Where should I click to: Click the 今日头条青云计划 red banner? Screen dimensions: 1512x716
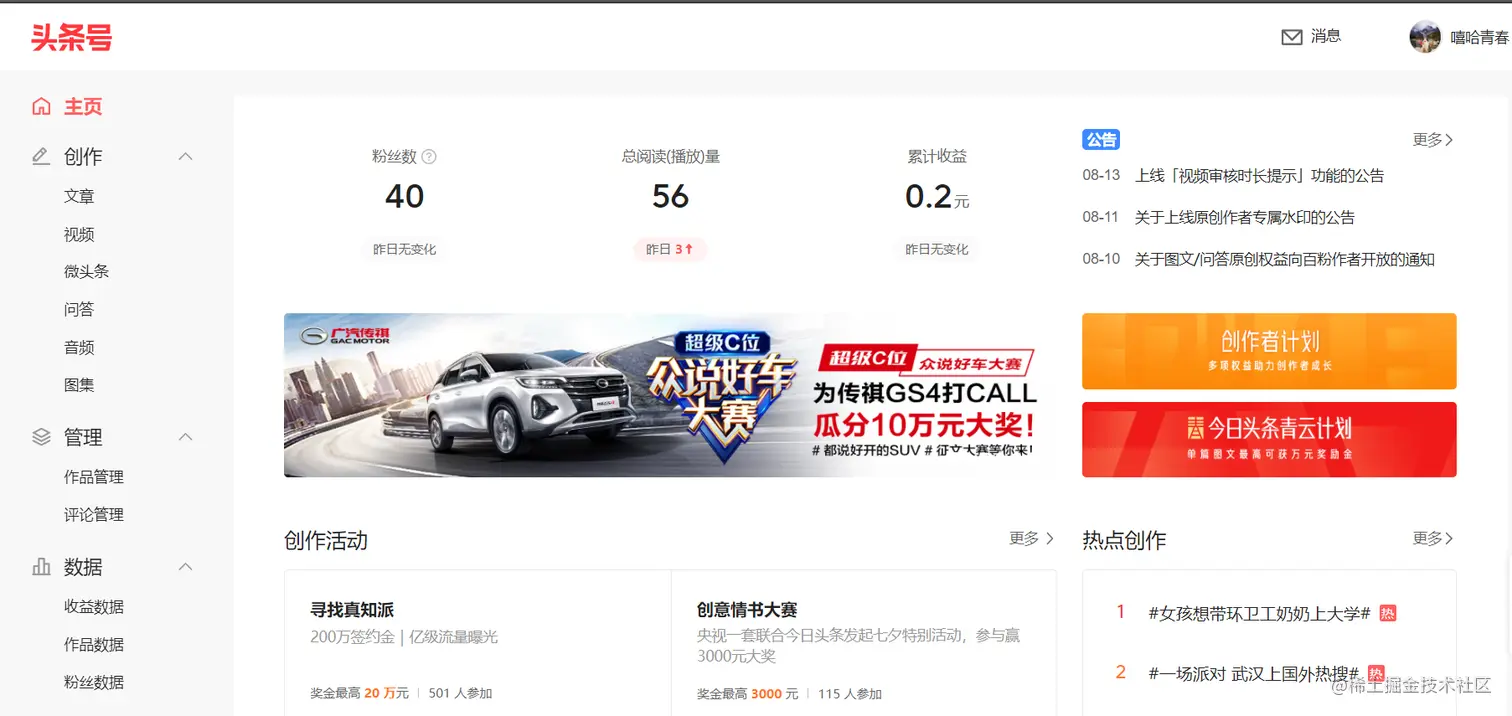pos(1269,439)
